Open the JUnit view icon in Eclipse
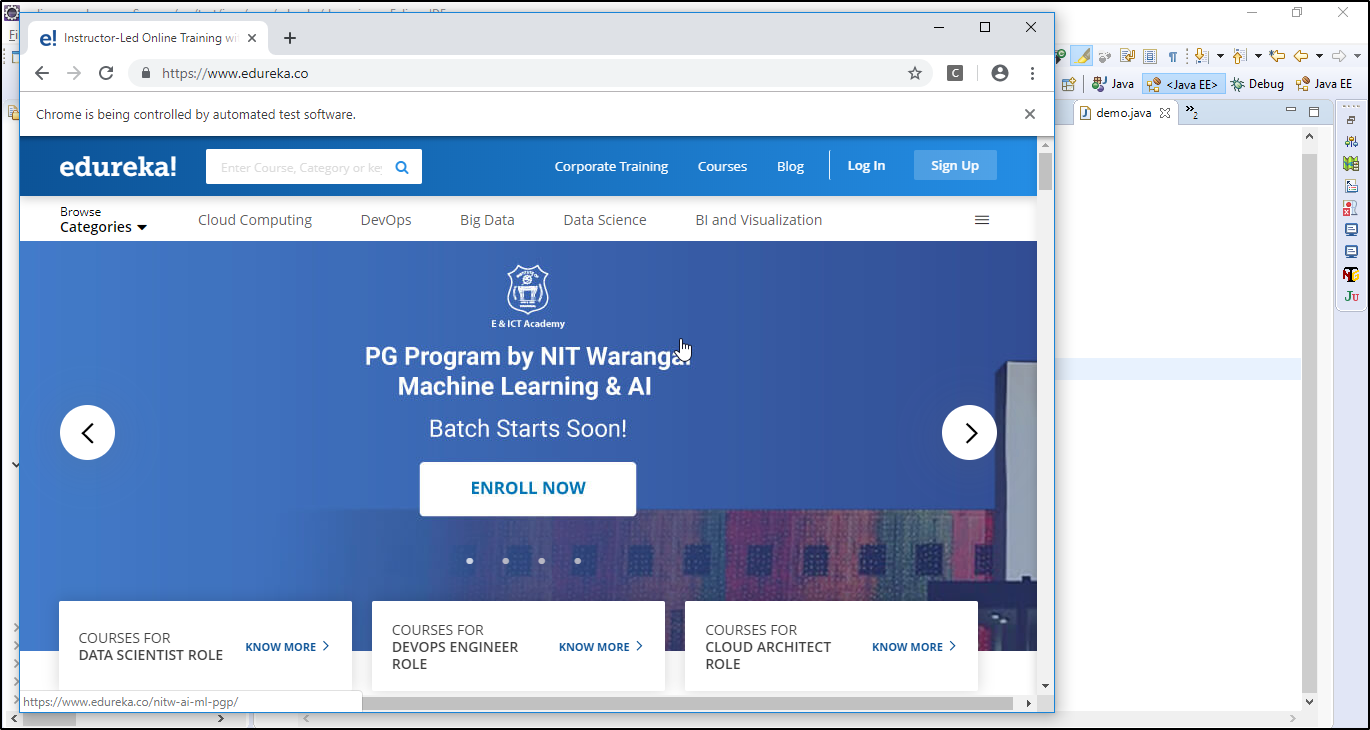The image size is (1370, 730). pos(1351,296)
